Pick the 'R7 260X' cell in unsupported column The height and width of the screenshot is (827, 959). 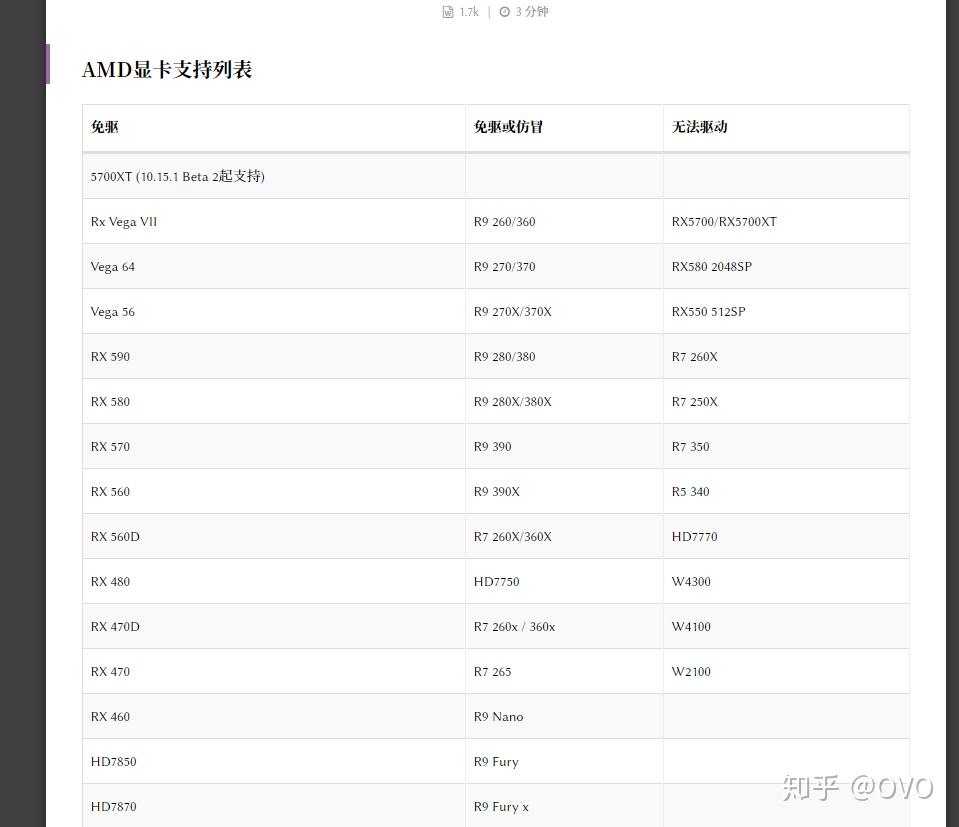click(786, 356)
